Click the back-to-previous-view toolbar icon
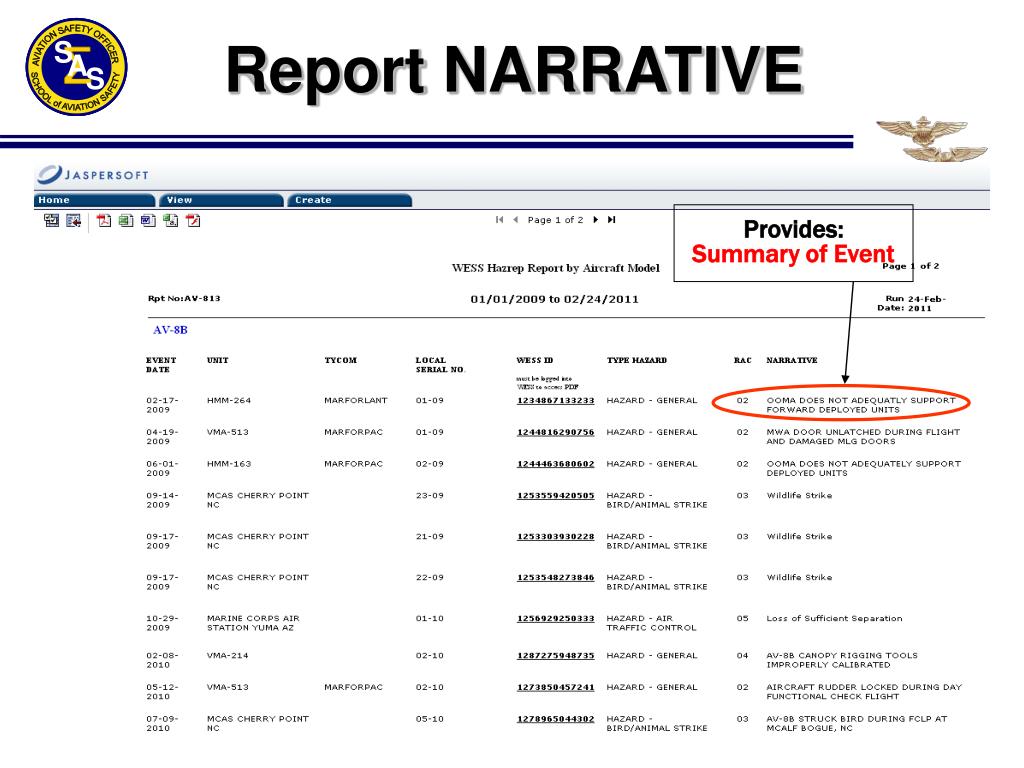 click(74, 221)
